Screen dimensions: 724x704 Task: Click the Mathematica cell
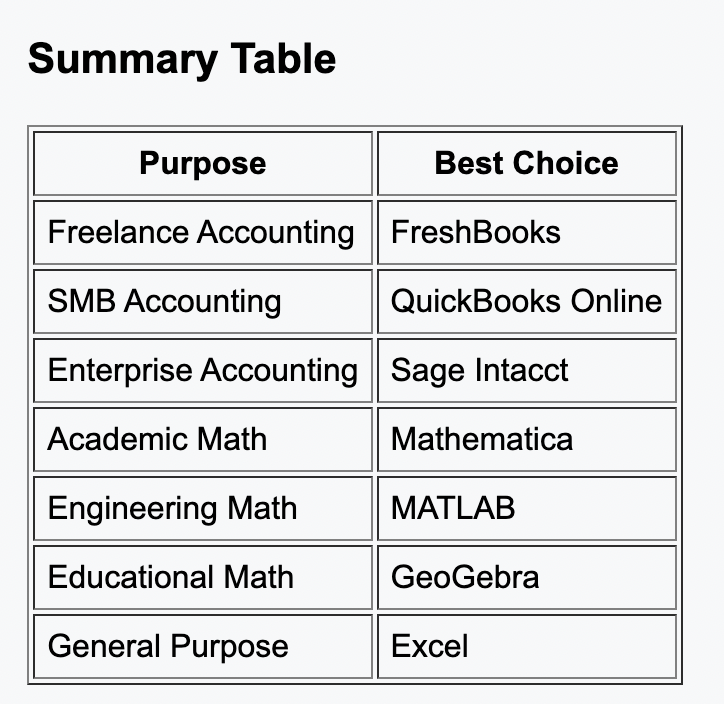(x=527, y=439)
